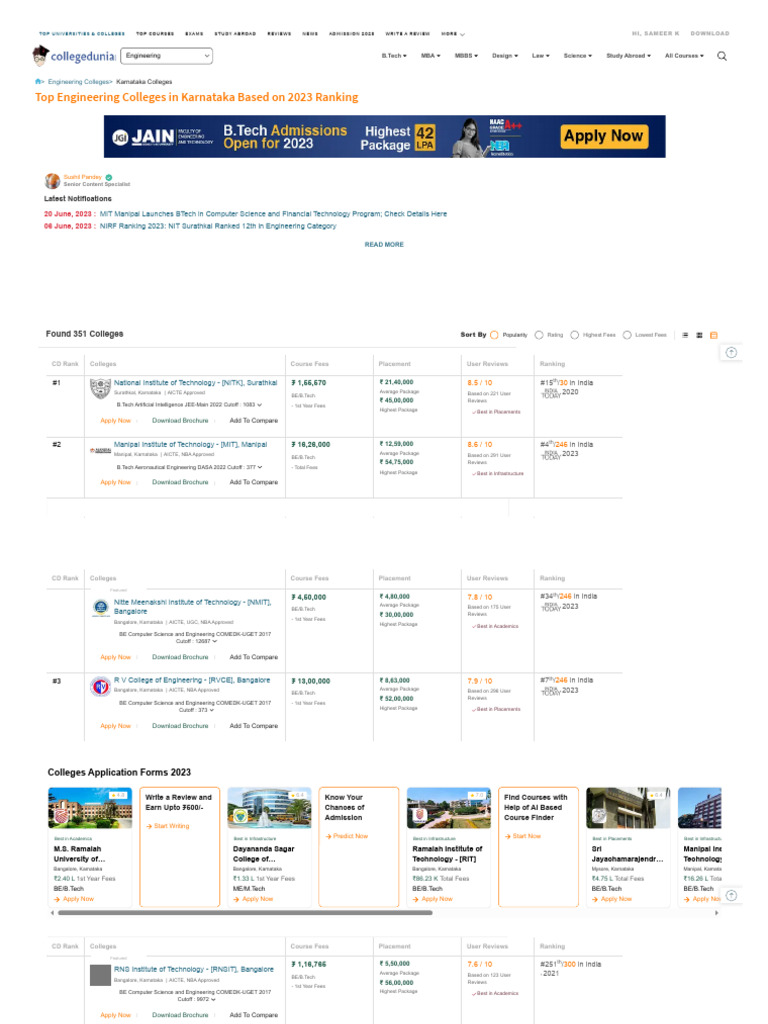Image resolution: width=768 pixels, height=1024 pixels.
Task: Switch to medium rows view icon
Action: point(699,335)
